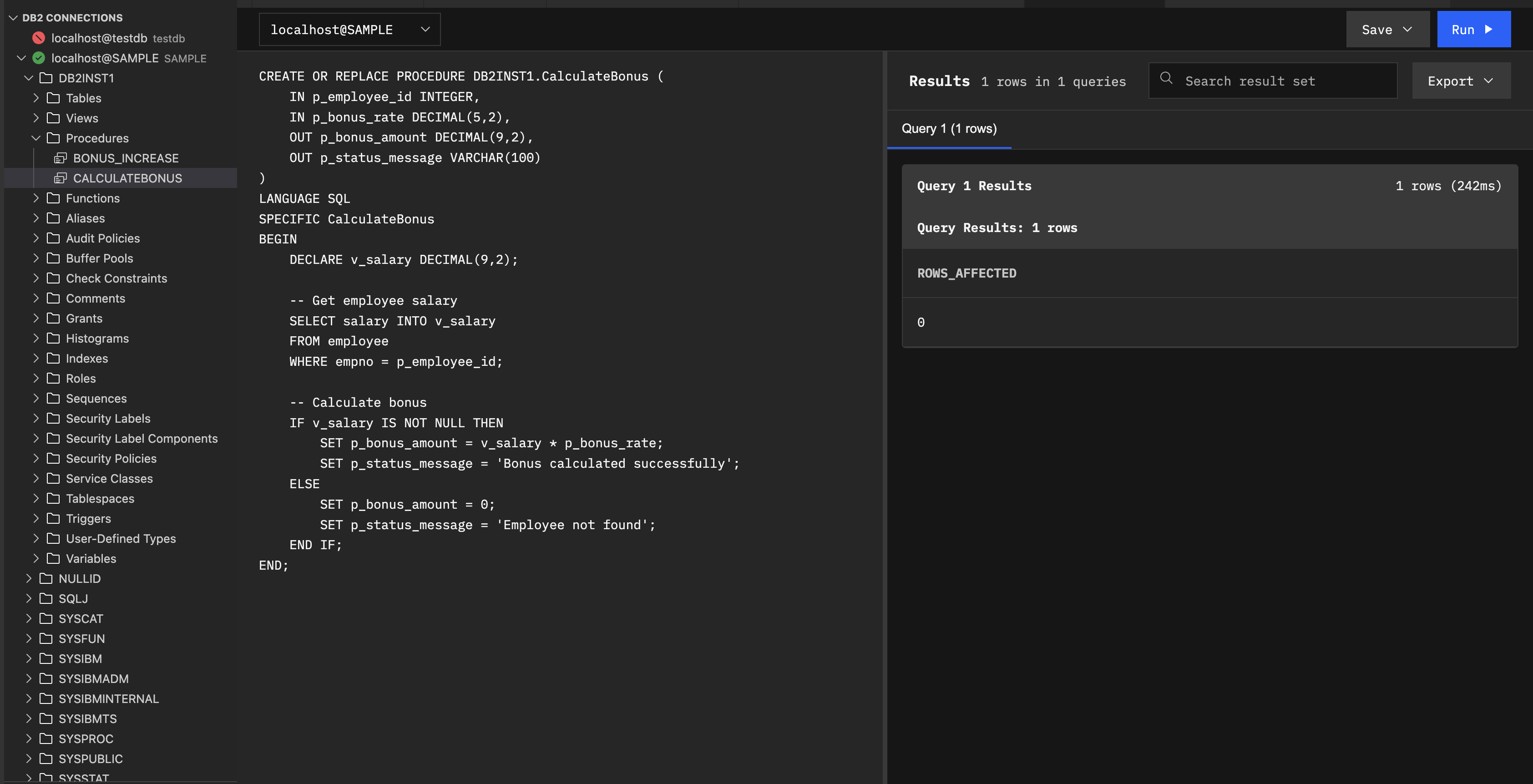
Task: Expand the Functions folder
Action: click(x=35, y=198)
